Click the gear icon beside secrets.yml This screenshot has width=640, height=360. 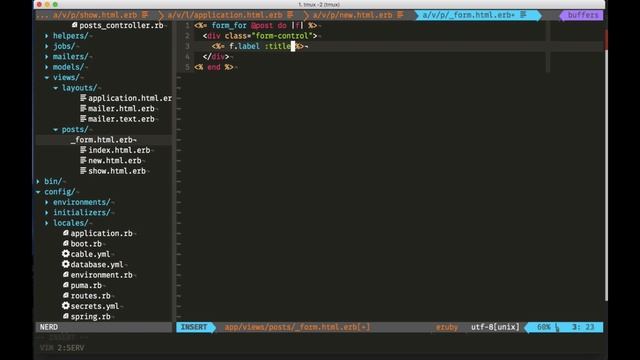point(66,306)
